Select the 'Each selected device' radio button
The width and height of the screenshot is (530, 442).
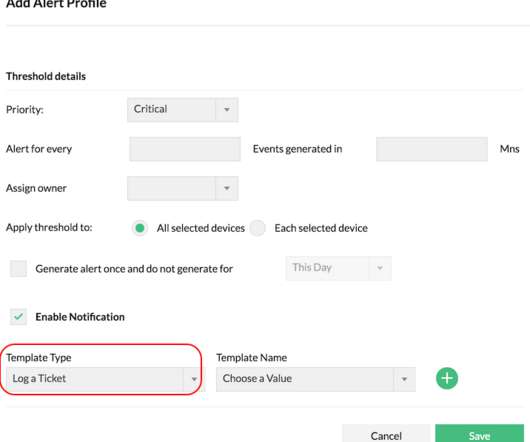point(258,228)
